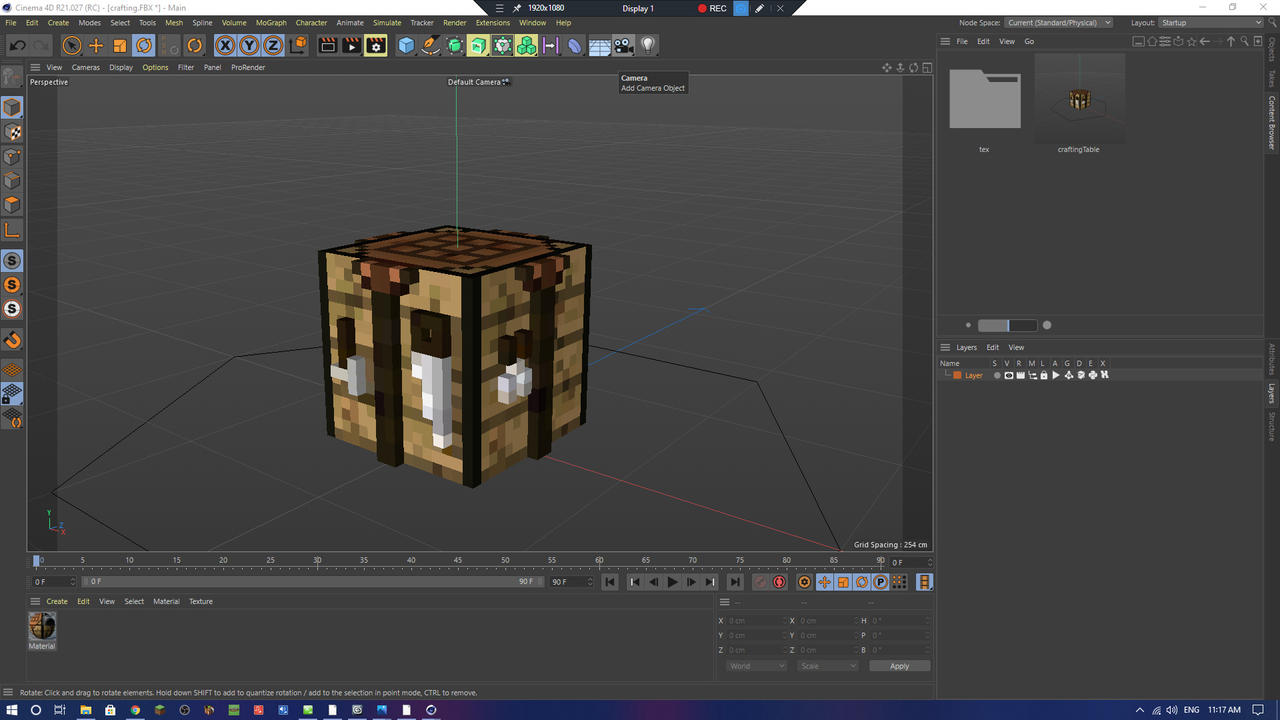Add a Camera object

click(x=624, y=45)
